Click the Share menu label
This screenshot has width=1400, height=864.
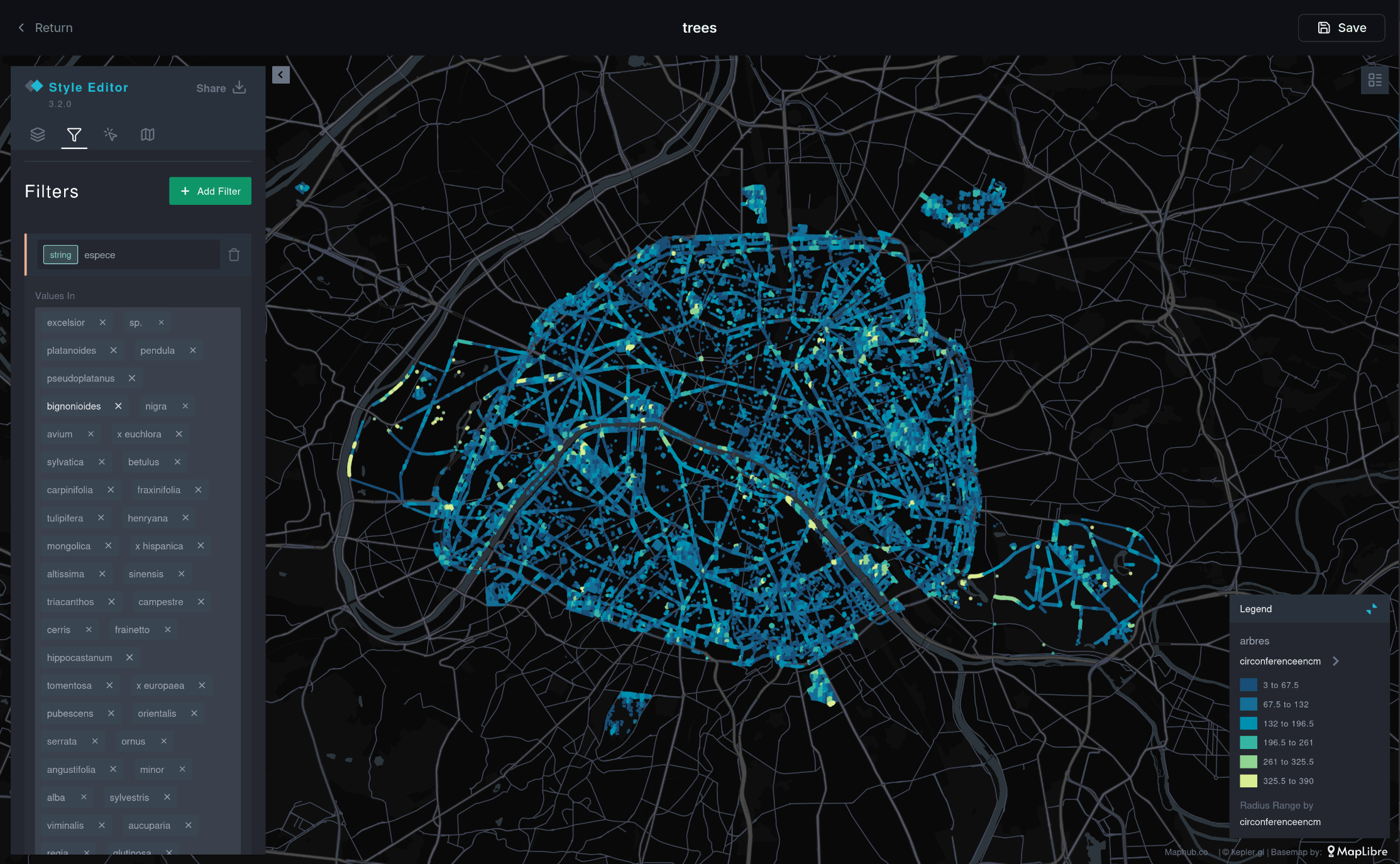coord(211,88)
